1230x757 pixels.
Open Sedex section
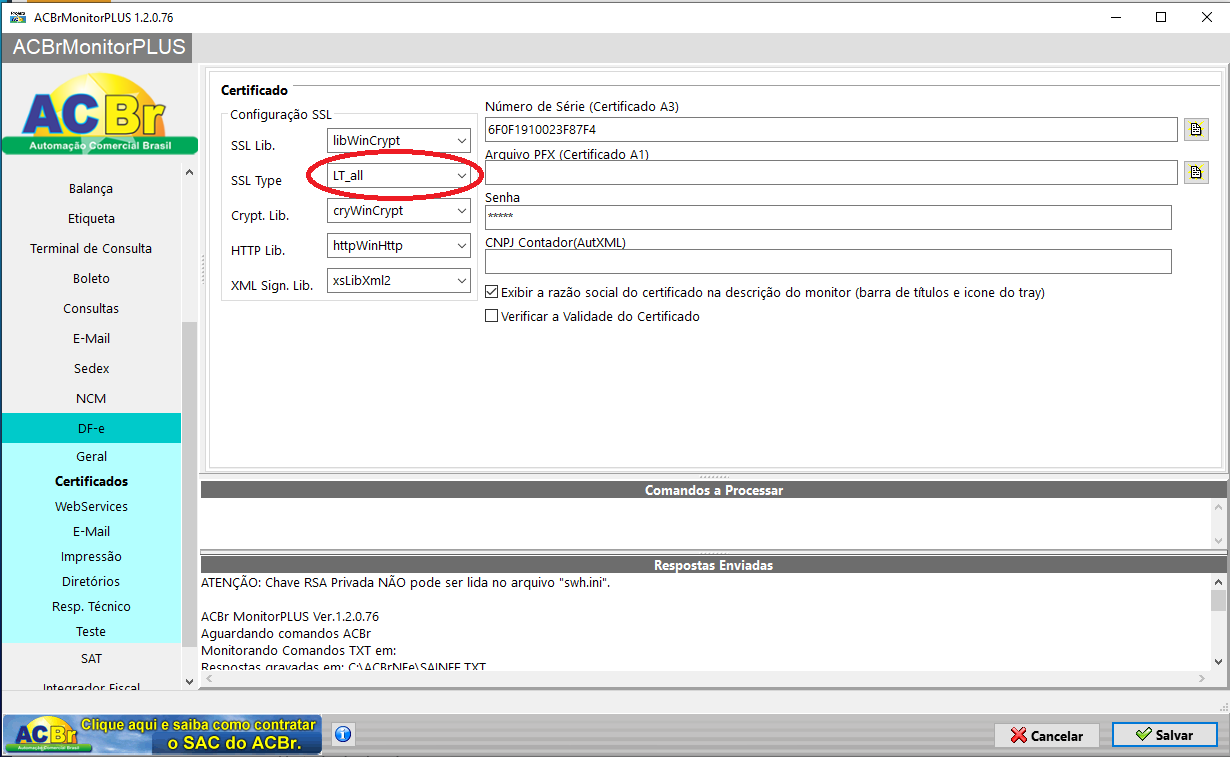pos(91,368)
